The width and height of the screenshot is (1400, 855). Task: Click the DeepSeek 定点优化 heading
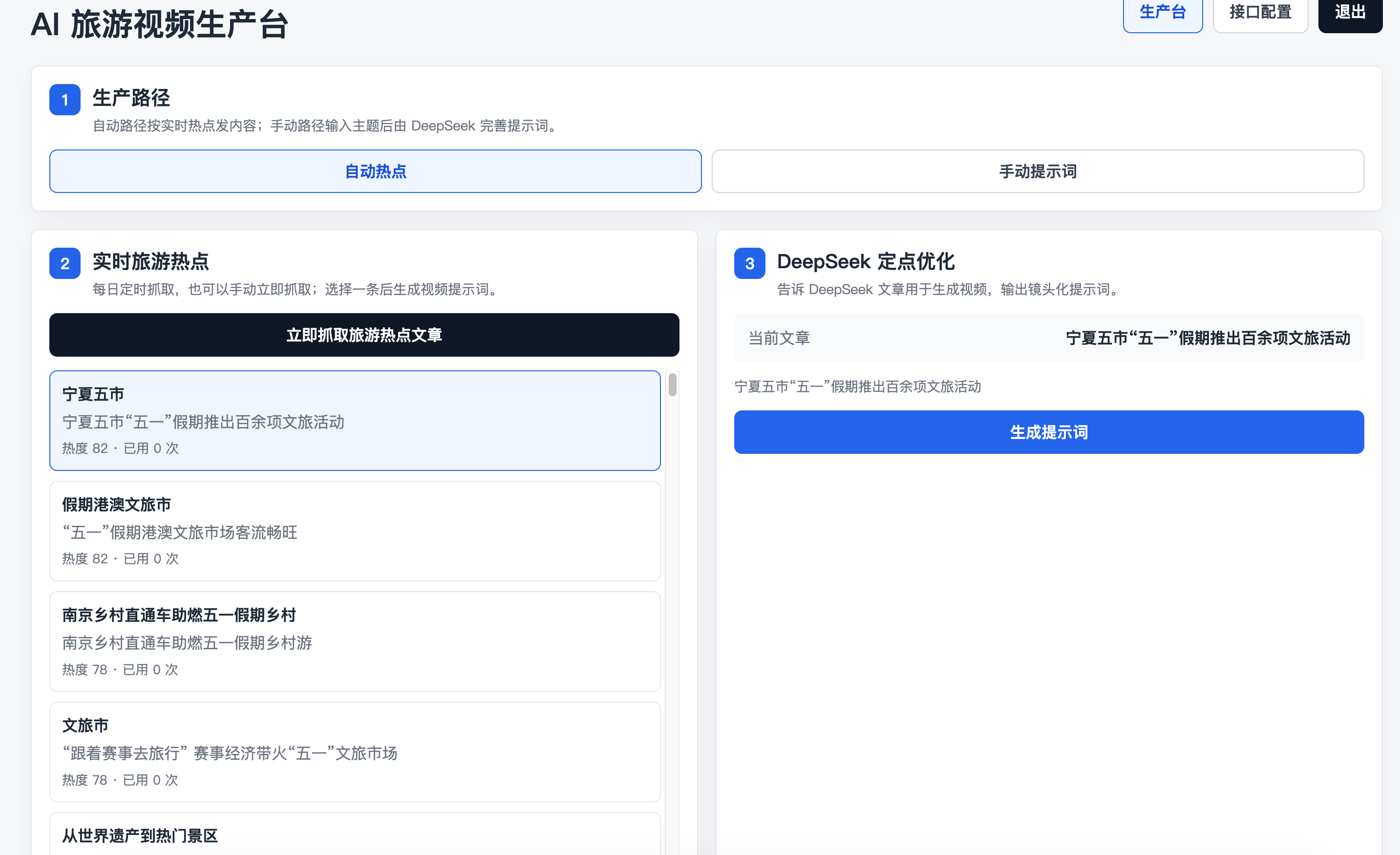click(866, 261)
